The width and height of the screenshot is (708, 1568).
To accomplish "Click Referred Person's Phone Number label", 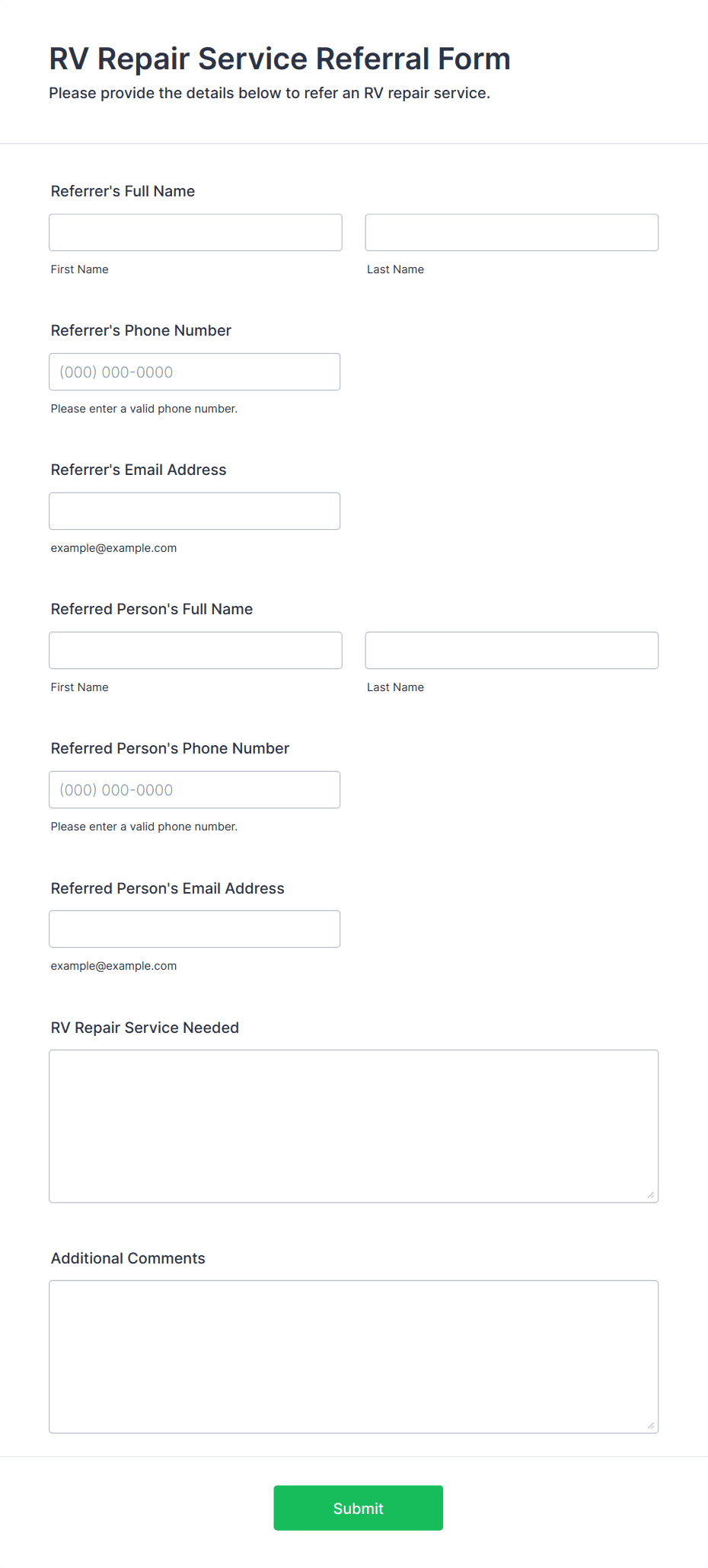I will [170, 748].
